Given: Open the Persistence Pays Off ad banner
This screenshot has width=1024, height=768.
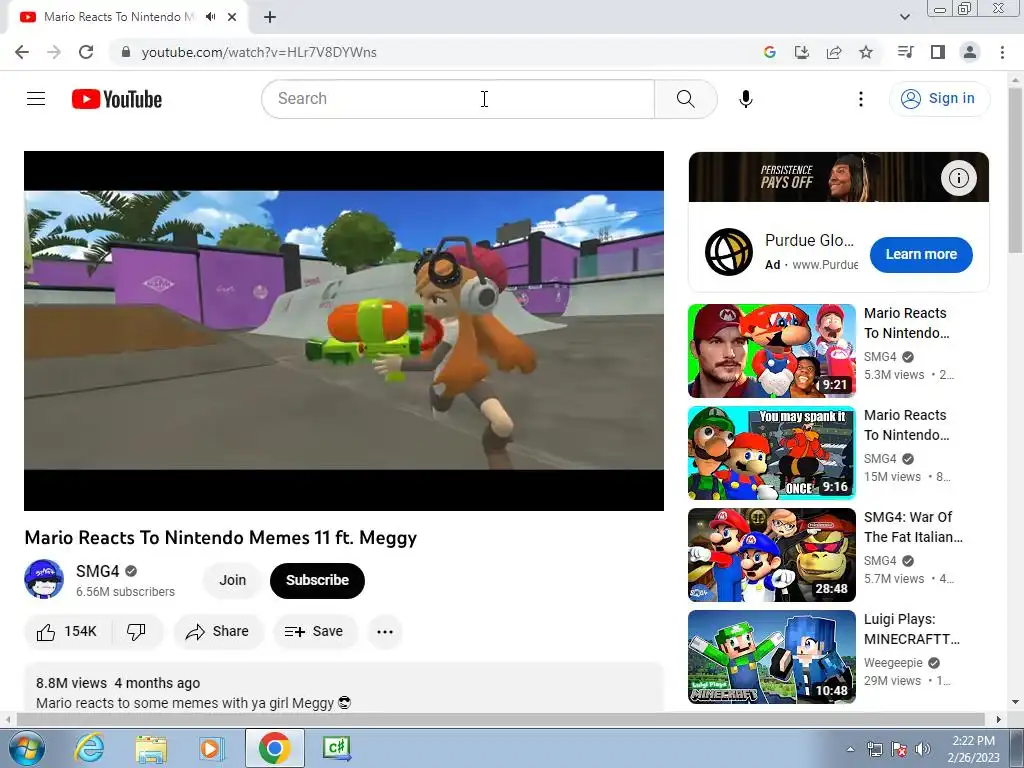Looking at the screenshot, I should [x=839, y=177].
